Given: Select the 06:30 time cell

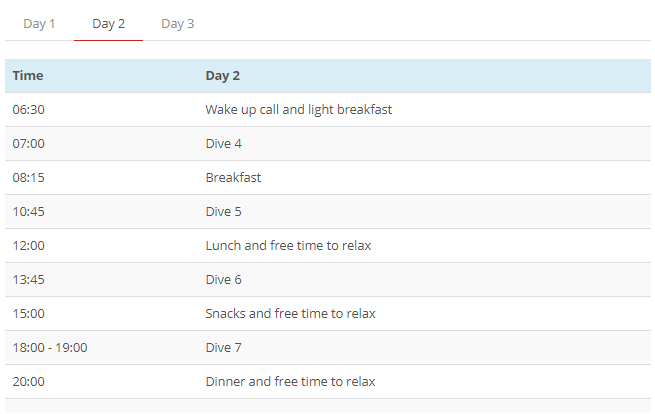Looking at the screenshot, I should coord(28,109).
